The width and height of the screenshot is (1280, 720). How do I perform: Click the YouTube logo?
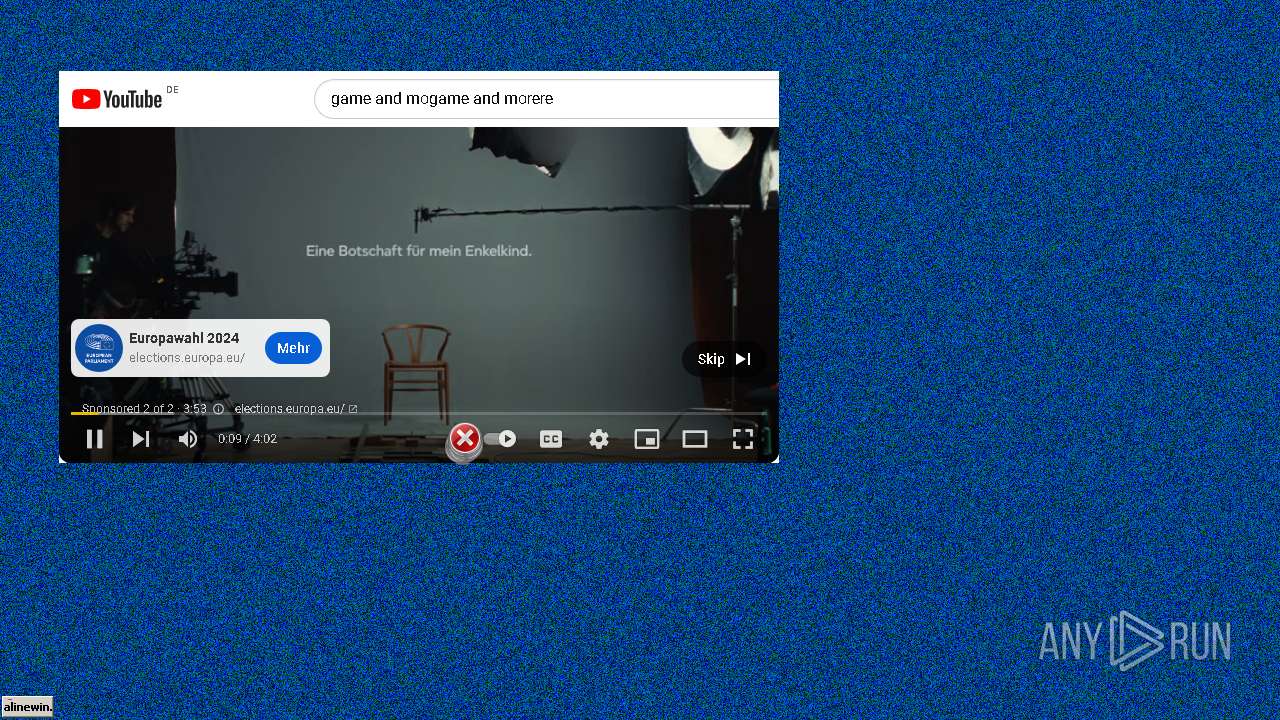point(117,99)
